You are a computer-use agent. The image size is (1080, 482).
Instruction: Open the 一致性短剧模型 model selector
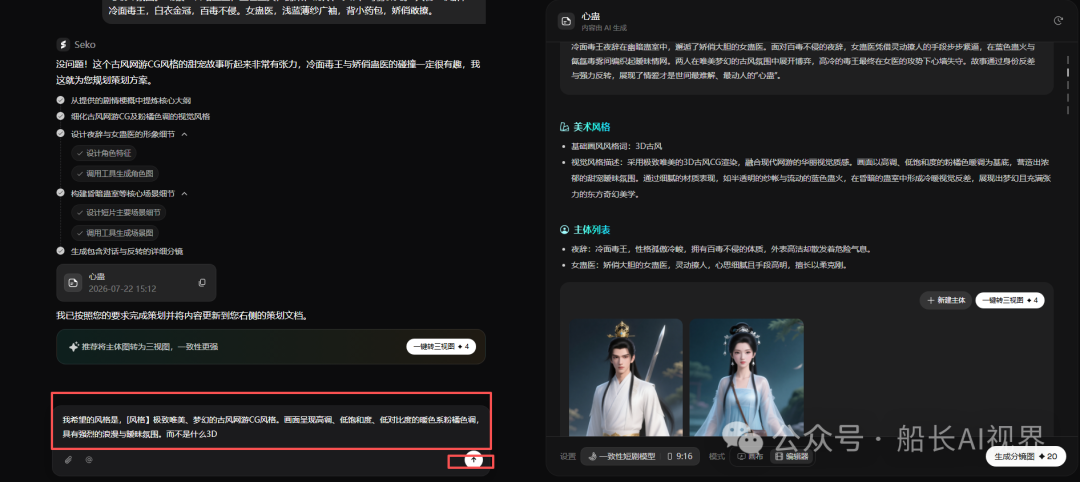(x=621, y=456)
